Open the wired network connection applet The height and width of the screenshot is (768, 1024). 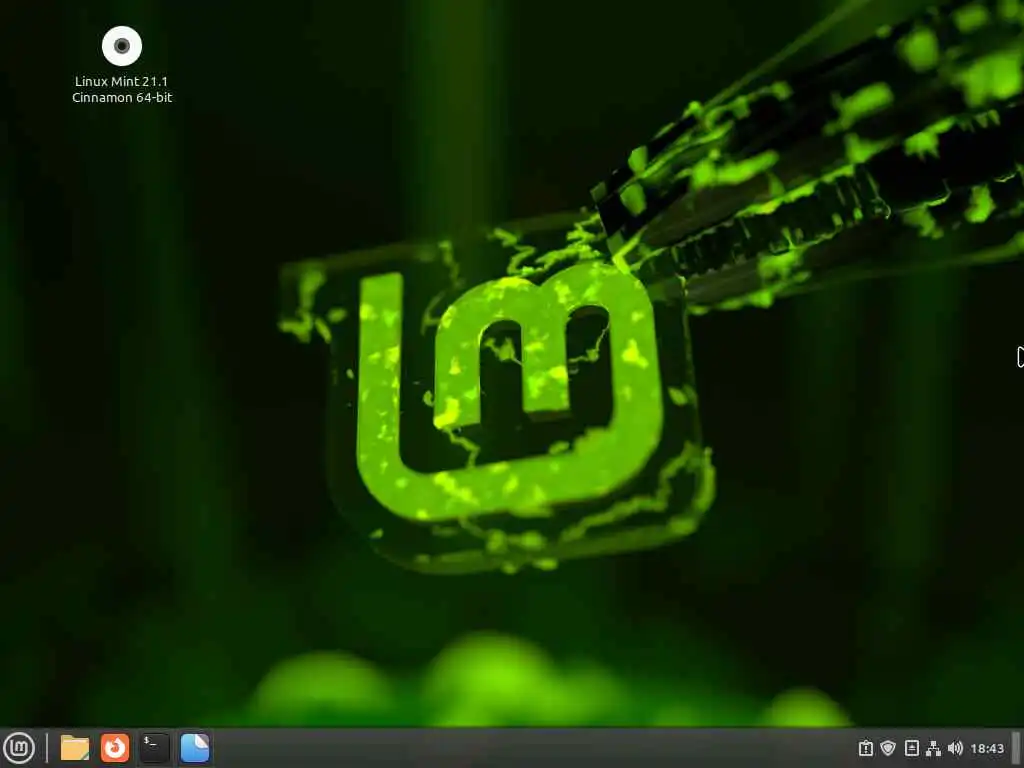tap(934, 748)
